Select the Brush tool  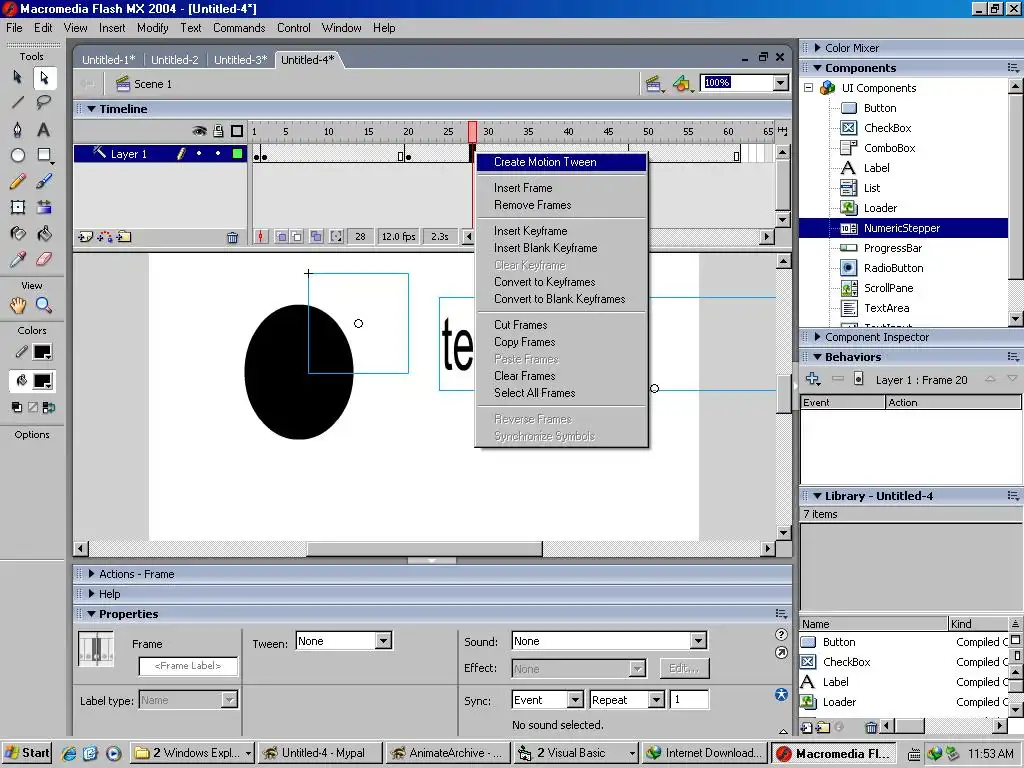pos(44,181)
